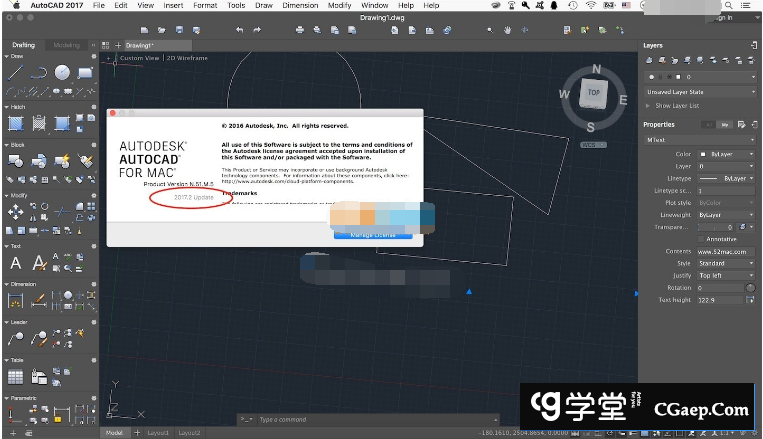Click the TOP face of the ViewCube
Screen dimensions: 763x439
click(593, 92)
